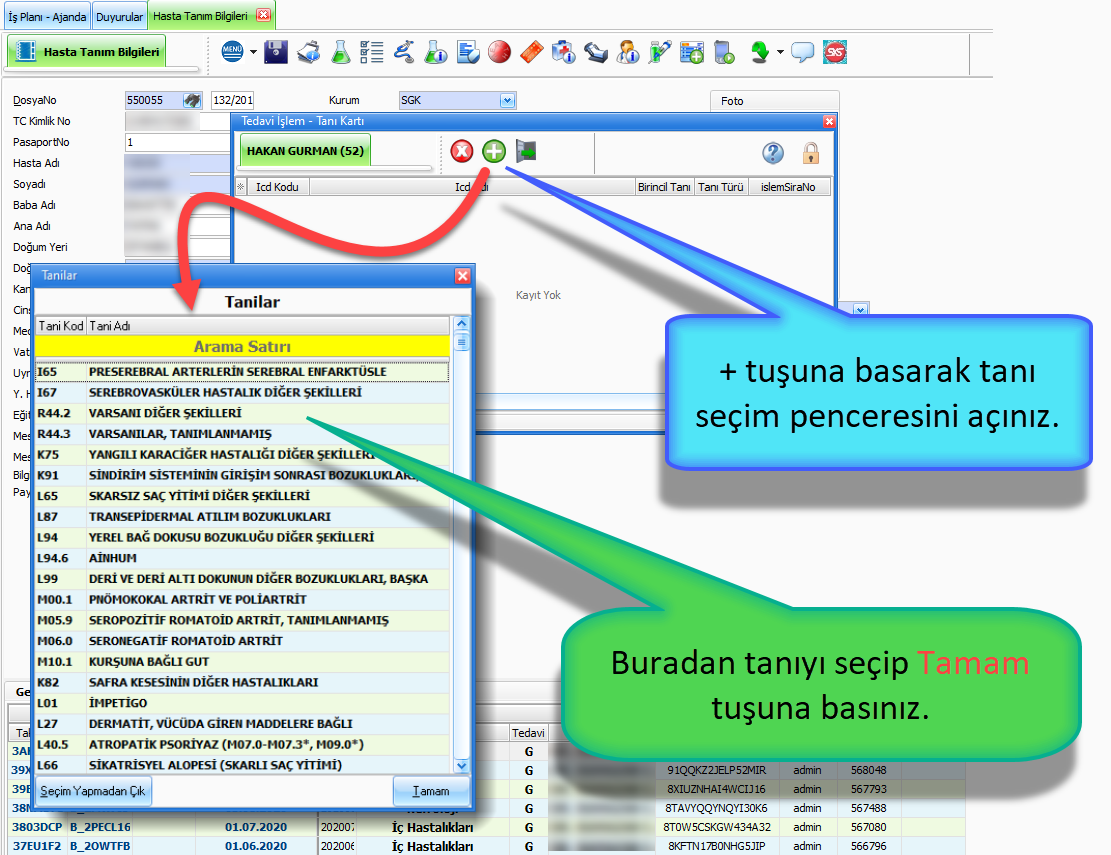Click the DosyaNo input field
This screenshot has height=855, width=1111.
tap(154, 101)
